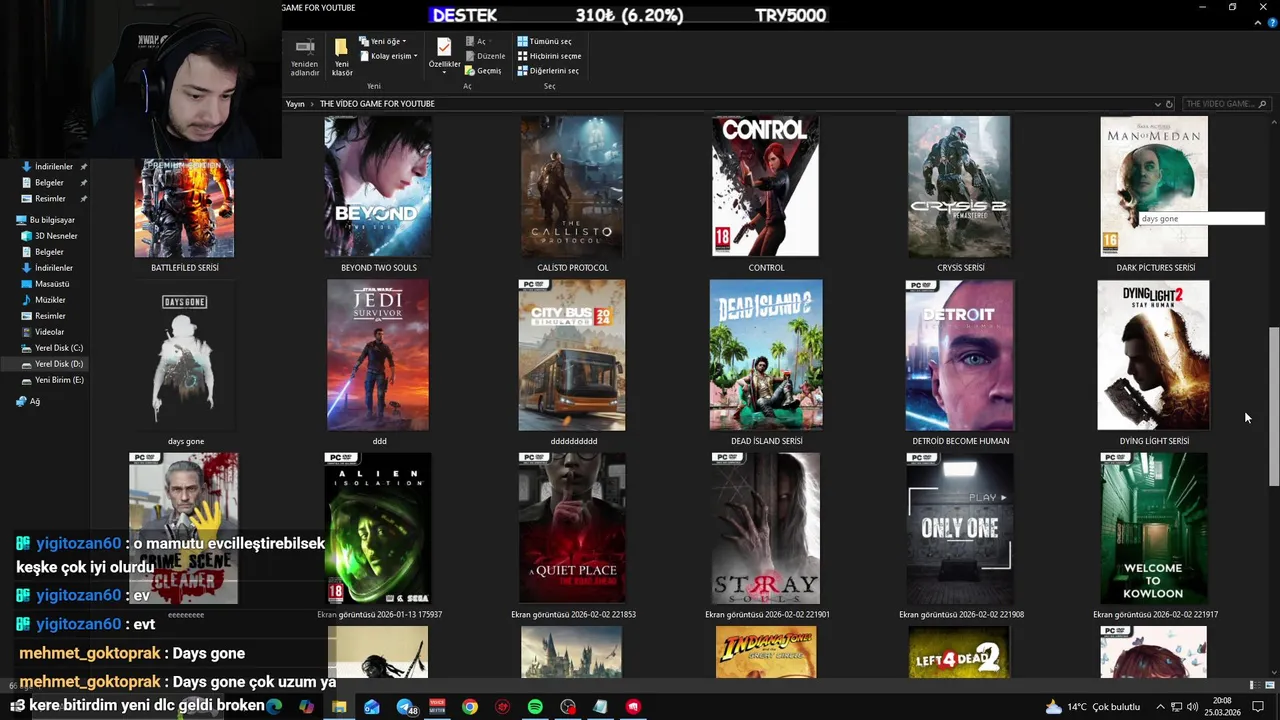The width and height of the screenshot is (1280, 720).
Task: Click the volume icon in system tray
Action: pos(1192,707)
